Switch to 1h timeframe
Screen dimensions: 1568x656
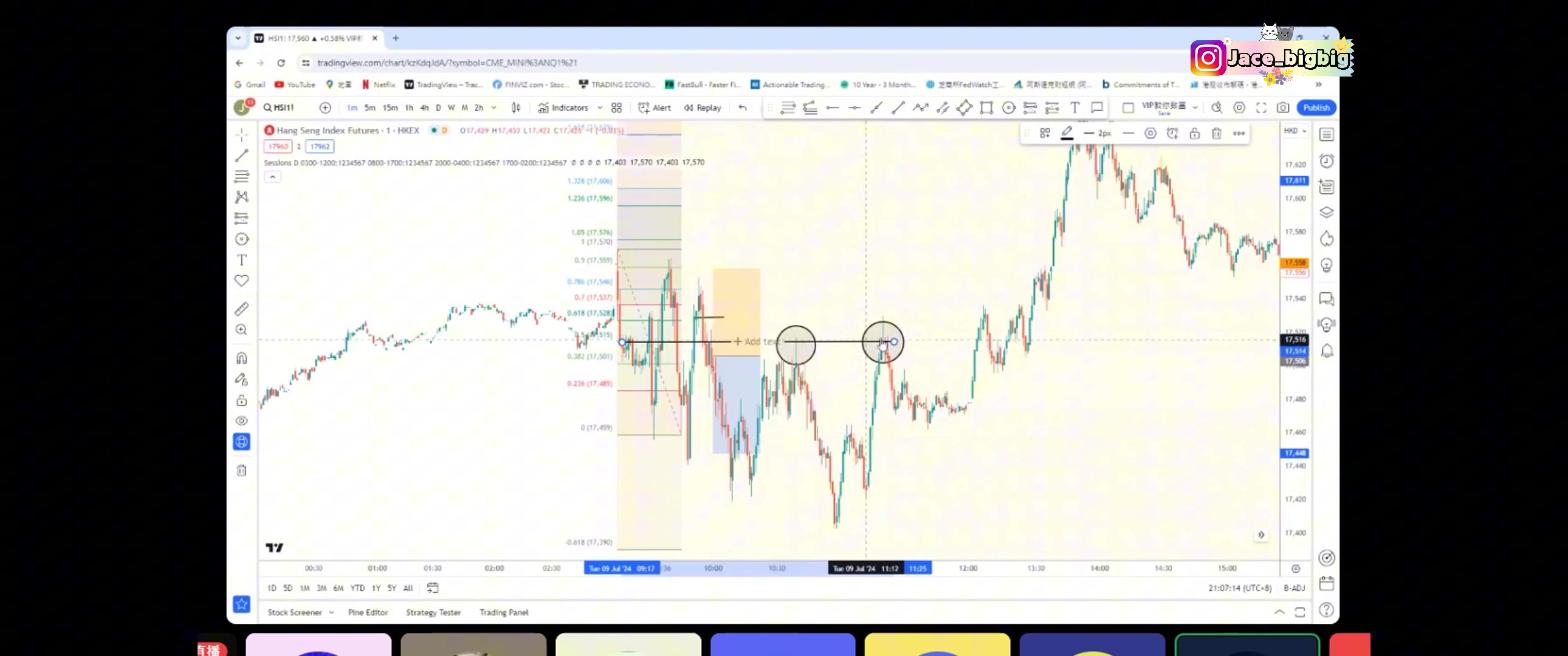409,108
